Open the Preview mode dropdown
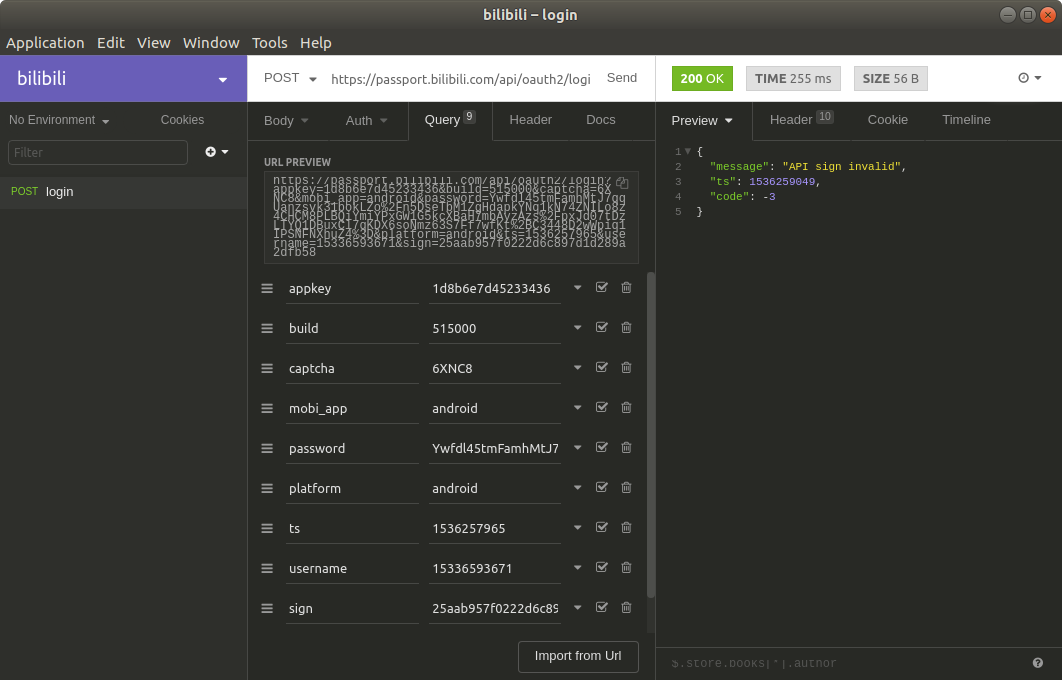This screenshot has width=1062, height=680. 702,121
